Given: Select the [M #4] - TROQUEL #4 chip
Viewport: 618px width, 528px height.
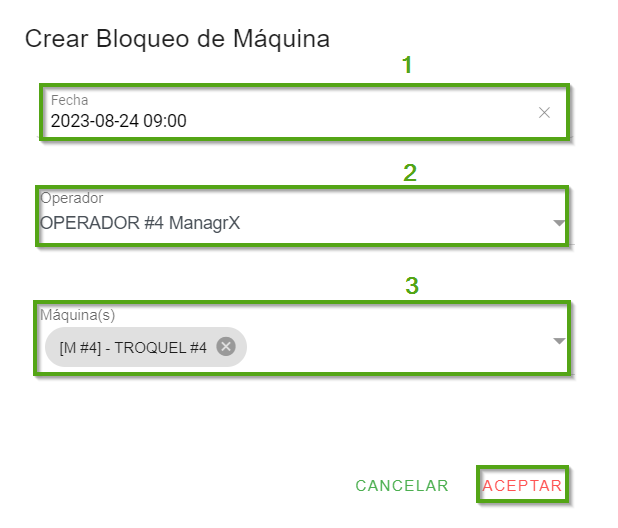Looking at the screenshot, I should pyautogui.click(x=133, y=347).
